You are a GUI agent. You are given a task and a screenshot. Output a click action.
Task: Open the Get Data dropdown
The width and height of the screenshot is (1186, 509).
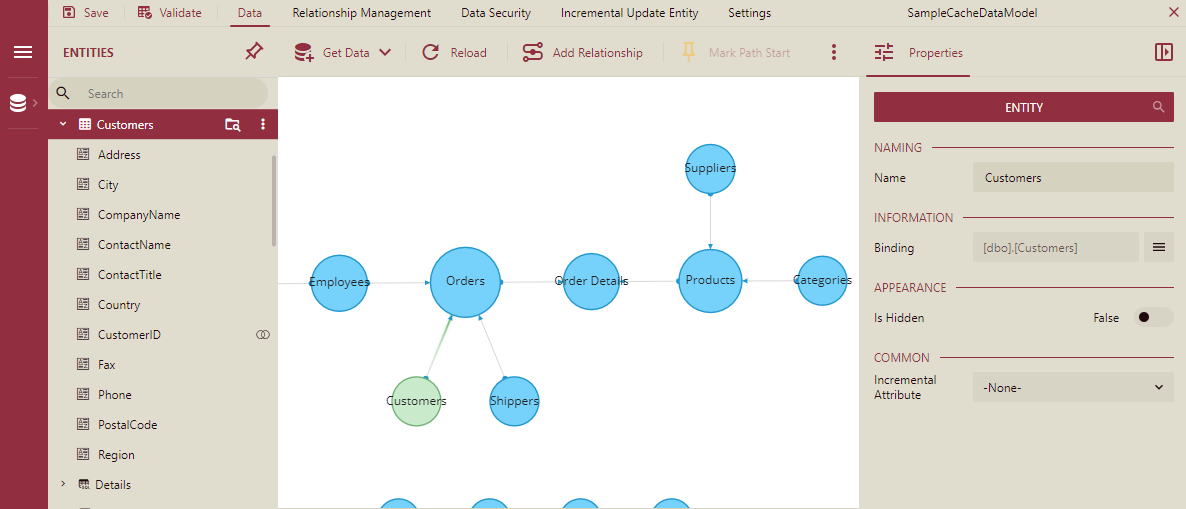(x=343, y=52)
